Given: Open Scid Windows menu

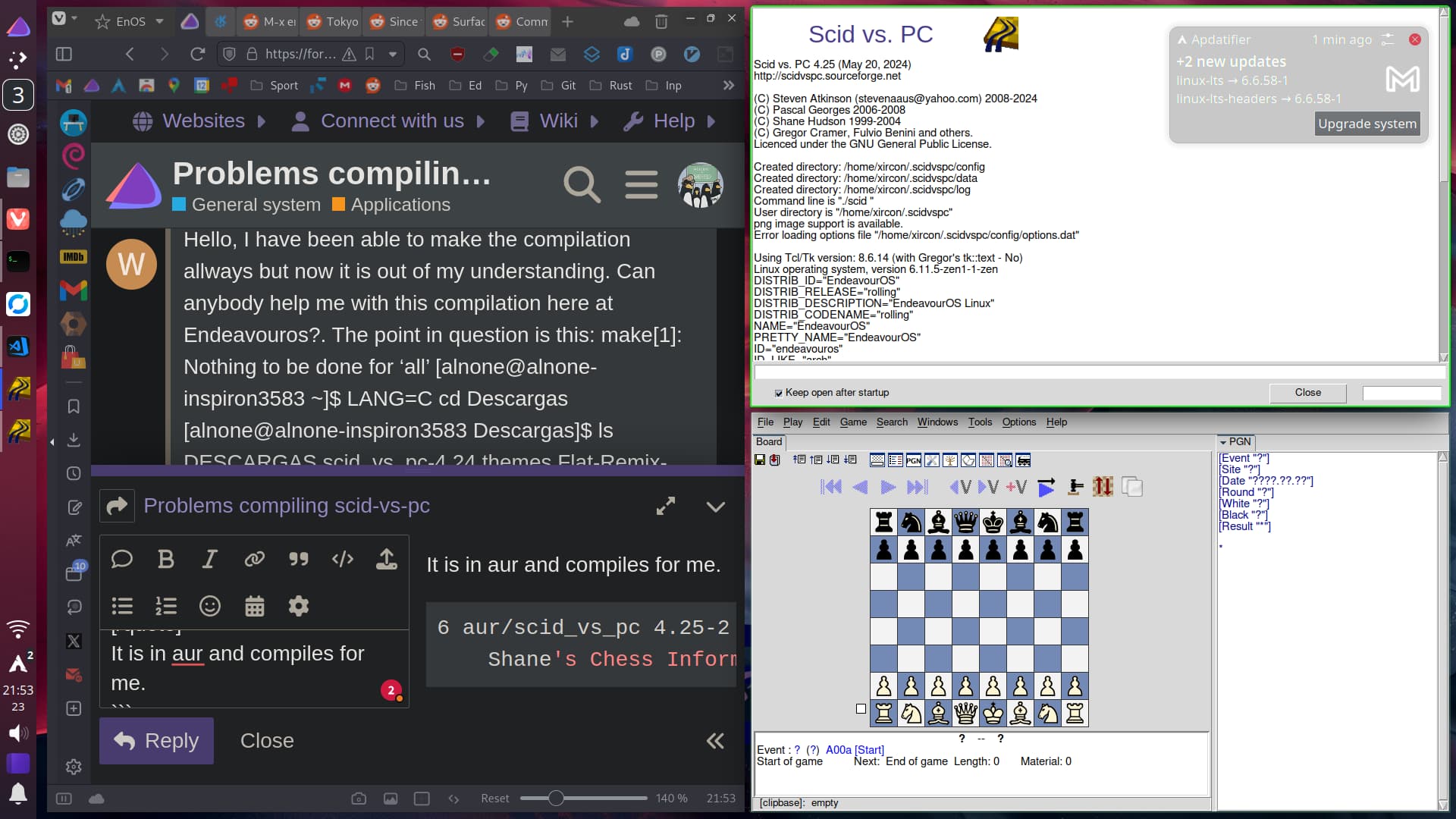Looking at the screenshot, I should tap(937, 422).
